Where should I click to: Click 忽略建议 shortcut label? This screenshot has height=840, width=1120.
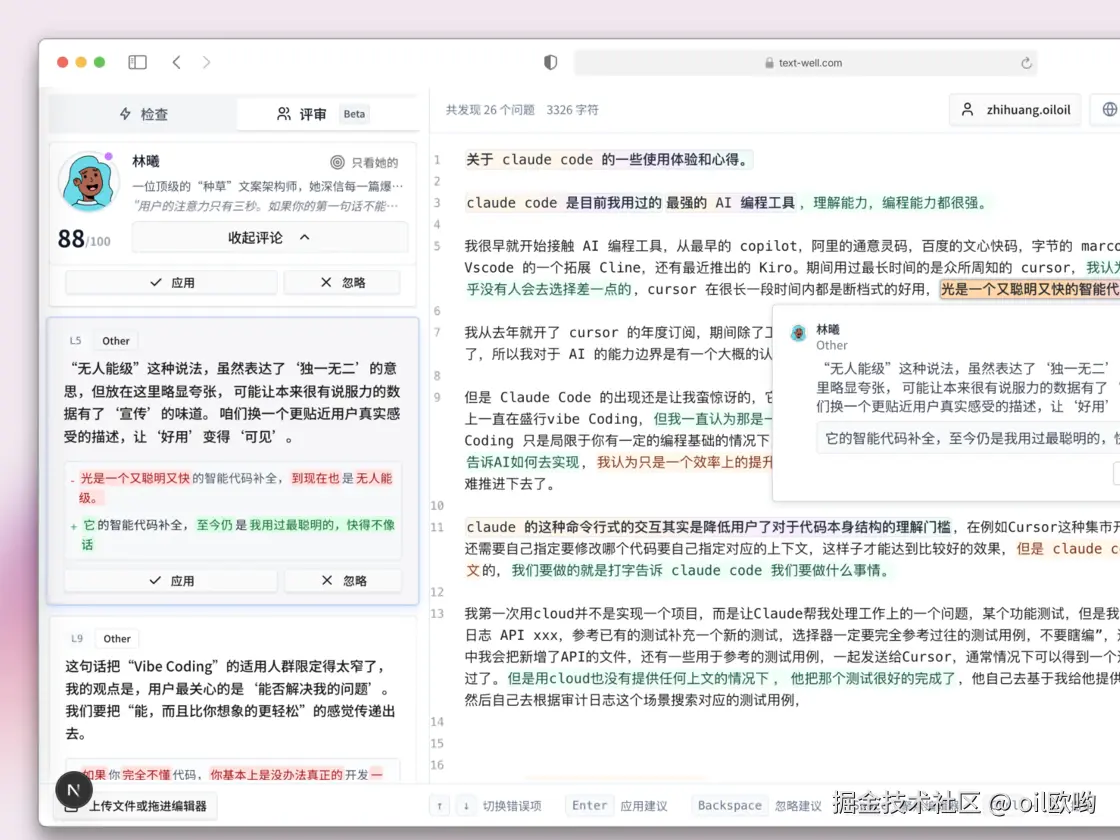click(x=798, y=806)
